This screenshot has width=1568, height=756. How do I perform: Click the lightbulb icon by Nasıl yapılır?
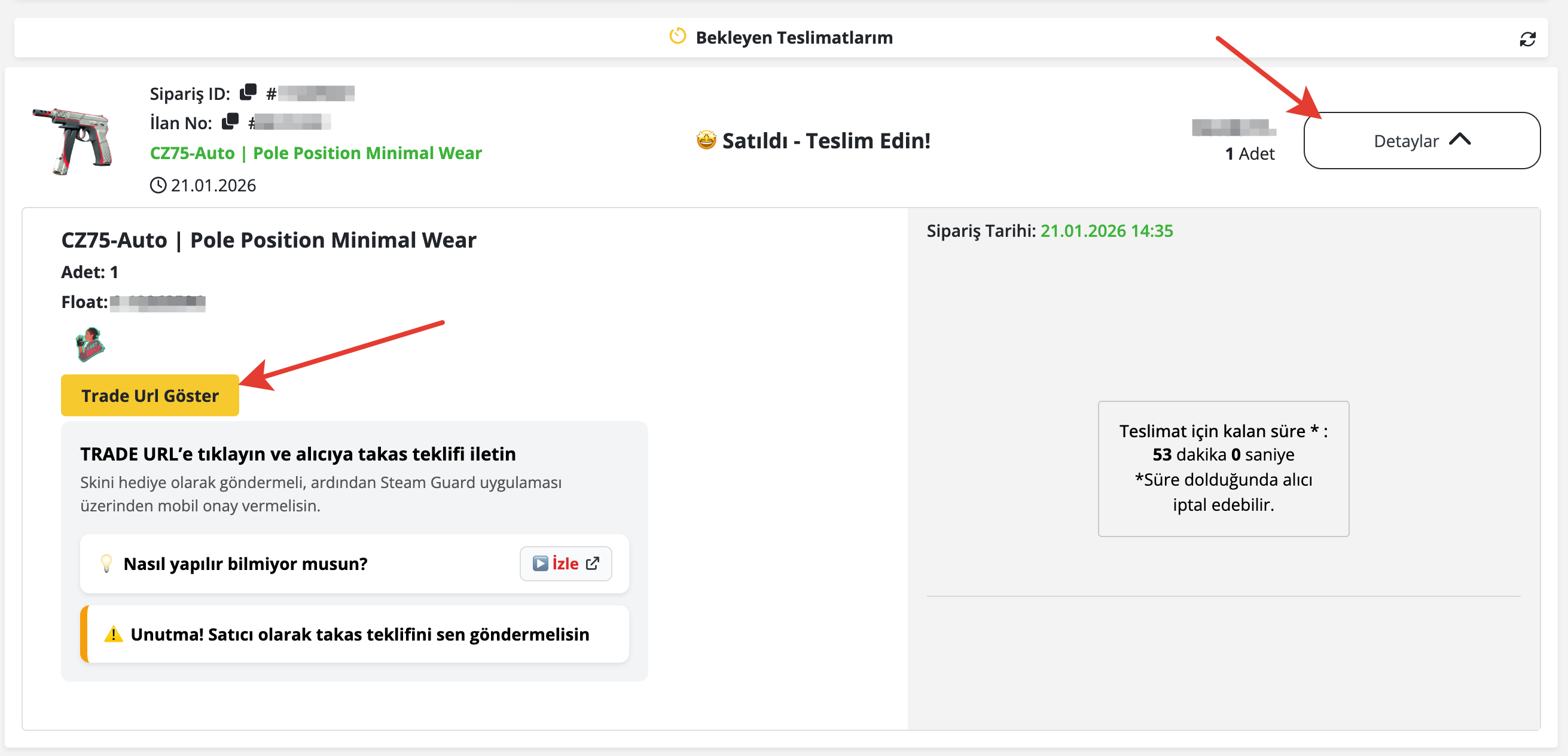pyautogui.click(x=106, y=563)
